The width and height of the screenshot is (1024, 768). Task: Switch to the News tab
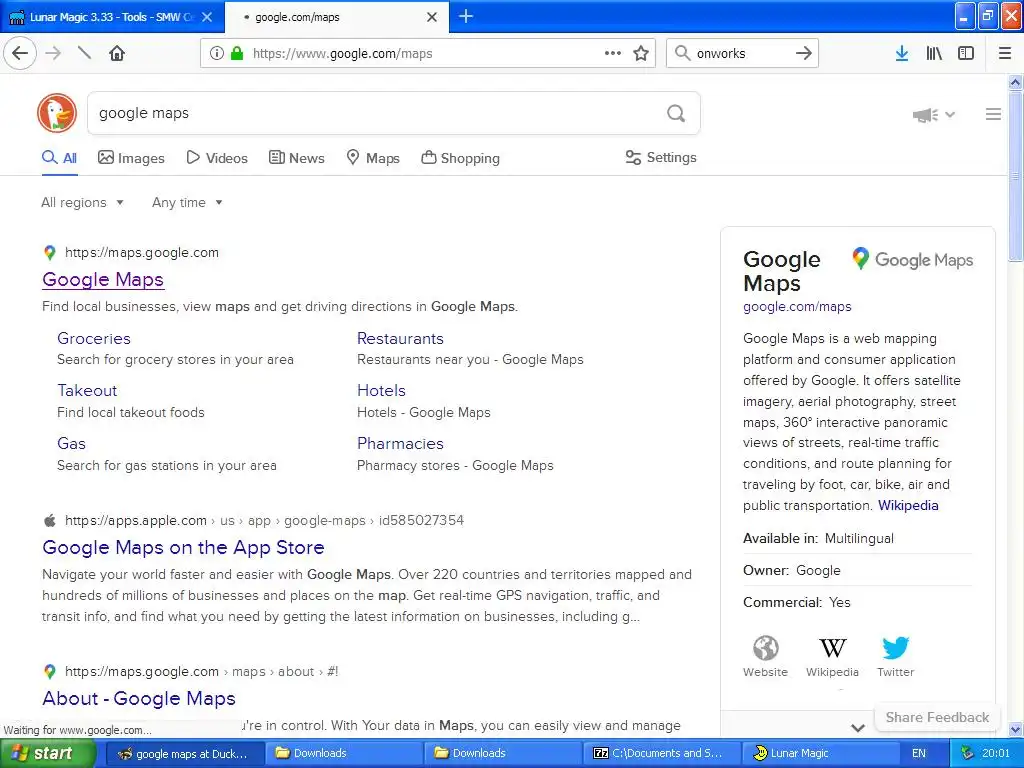[x=296, y=158]
